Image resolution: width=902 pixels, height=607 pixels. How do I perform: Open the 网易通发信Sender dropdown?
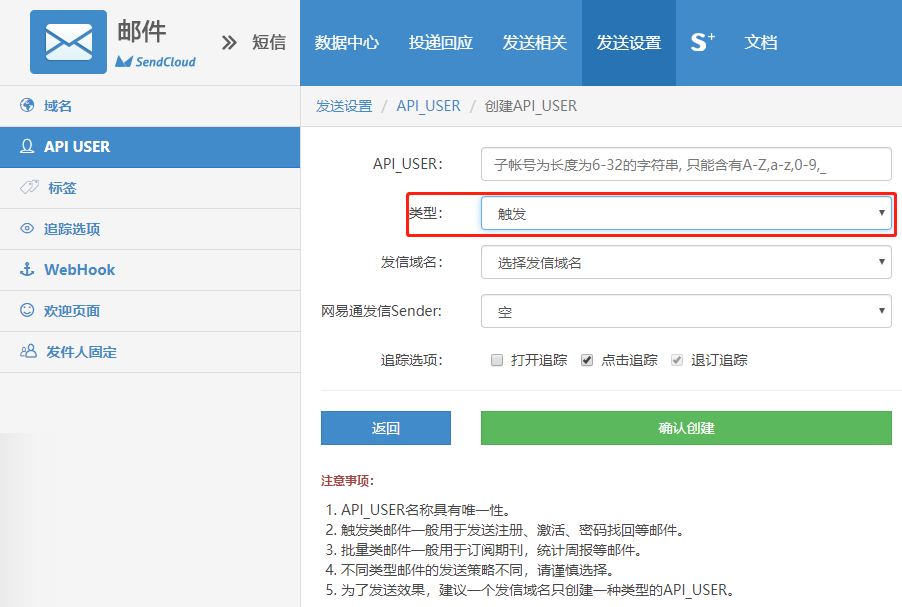(x=686, y=311)
